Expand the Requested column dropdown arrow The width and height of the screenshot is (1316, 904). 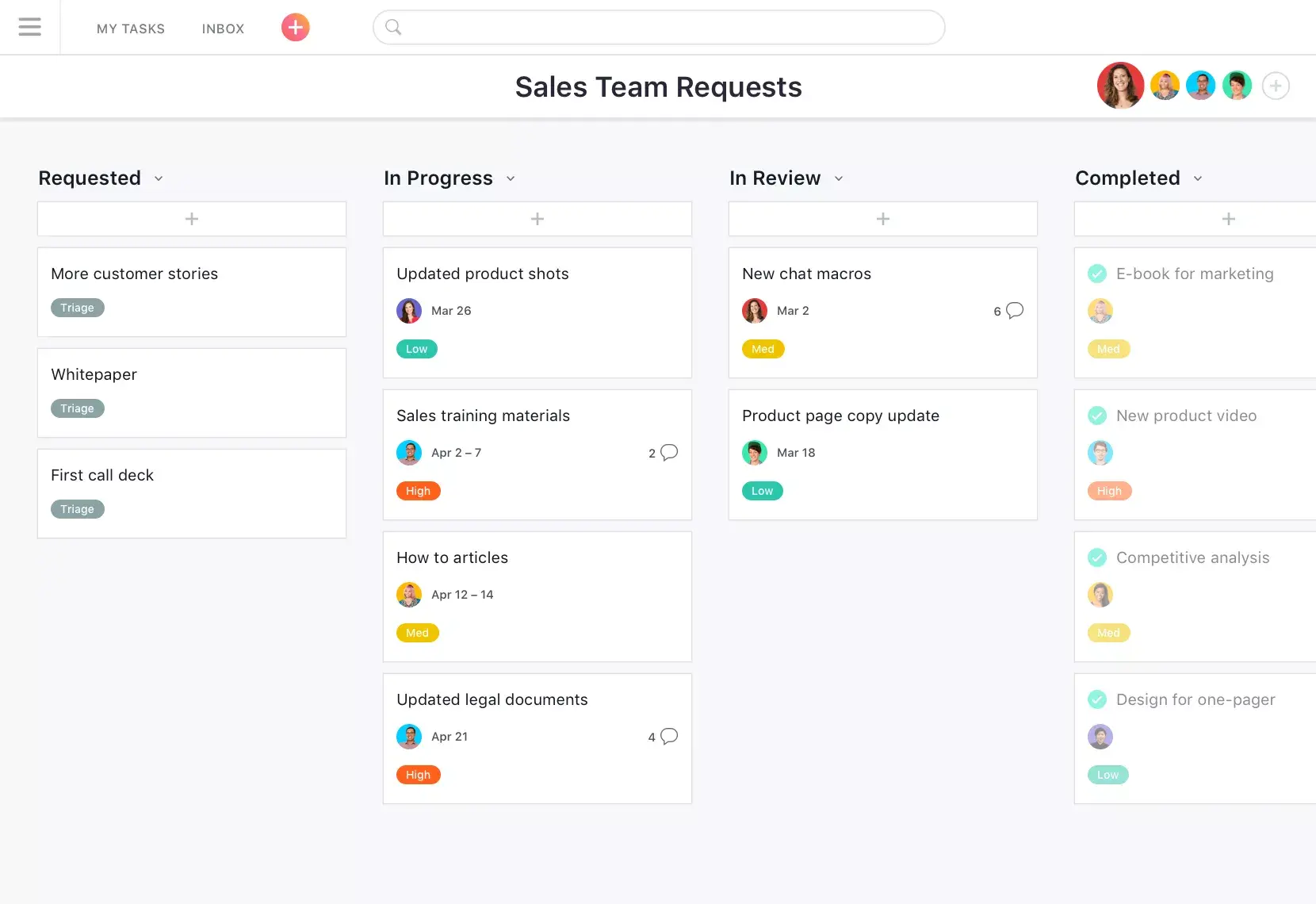click(159, 178)
